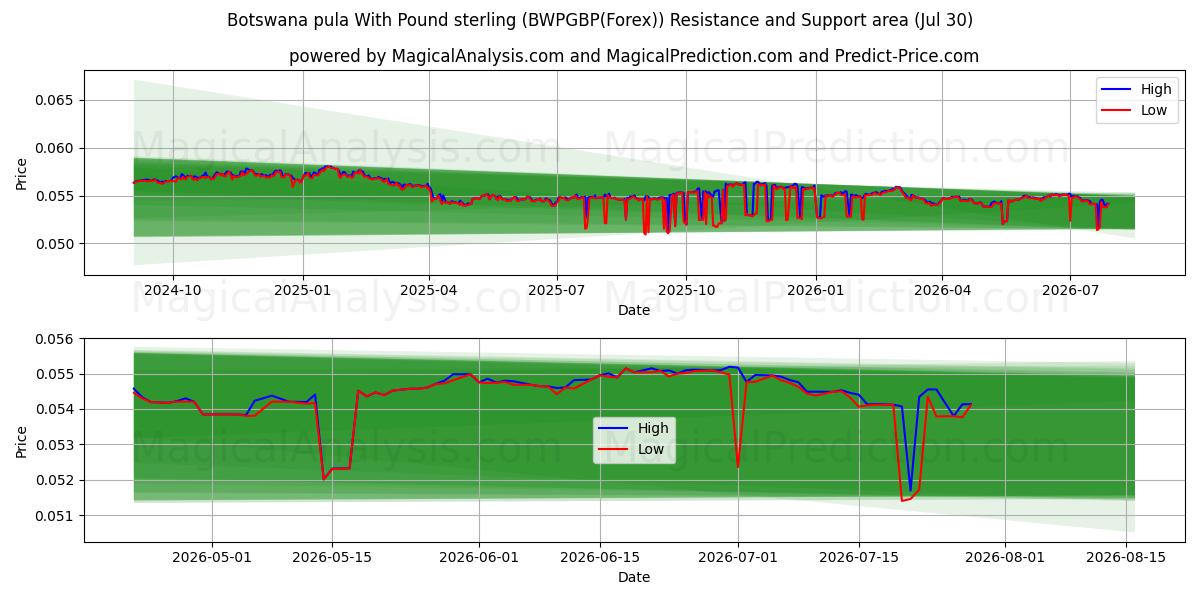Click the 2025-10 date label on top chart
The width and height of the screenshot is (1200, 600).
pyautogui.click(x=686, y=291)
